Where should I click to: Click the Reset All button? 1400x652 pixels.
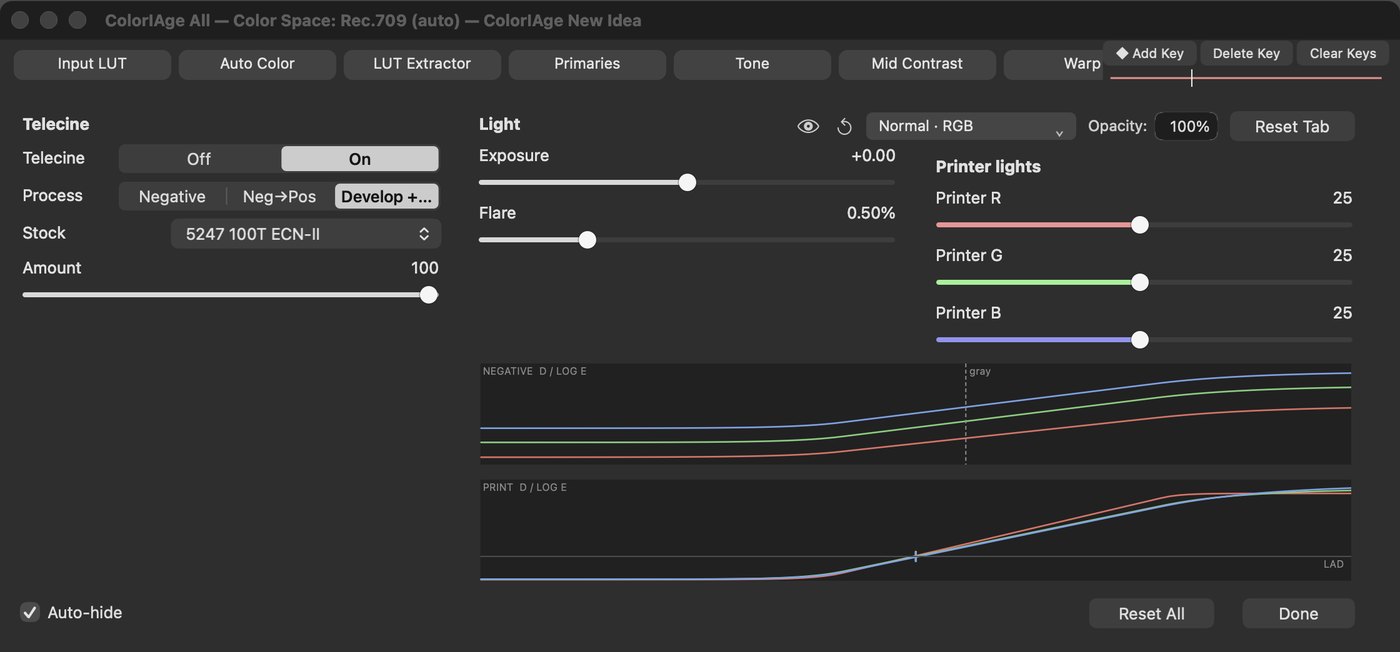pyautogui.click(x=1151, y=614)
